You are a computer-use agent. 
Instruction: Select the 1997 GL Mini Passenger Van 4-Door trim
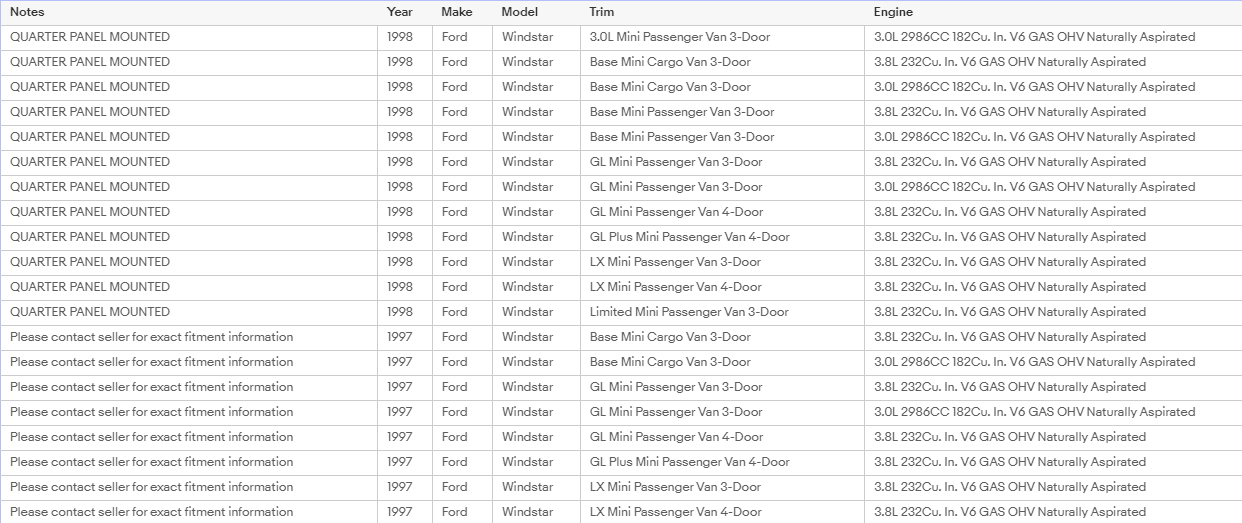(677, 437)
